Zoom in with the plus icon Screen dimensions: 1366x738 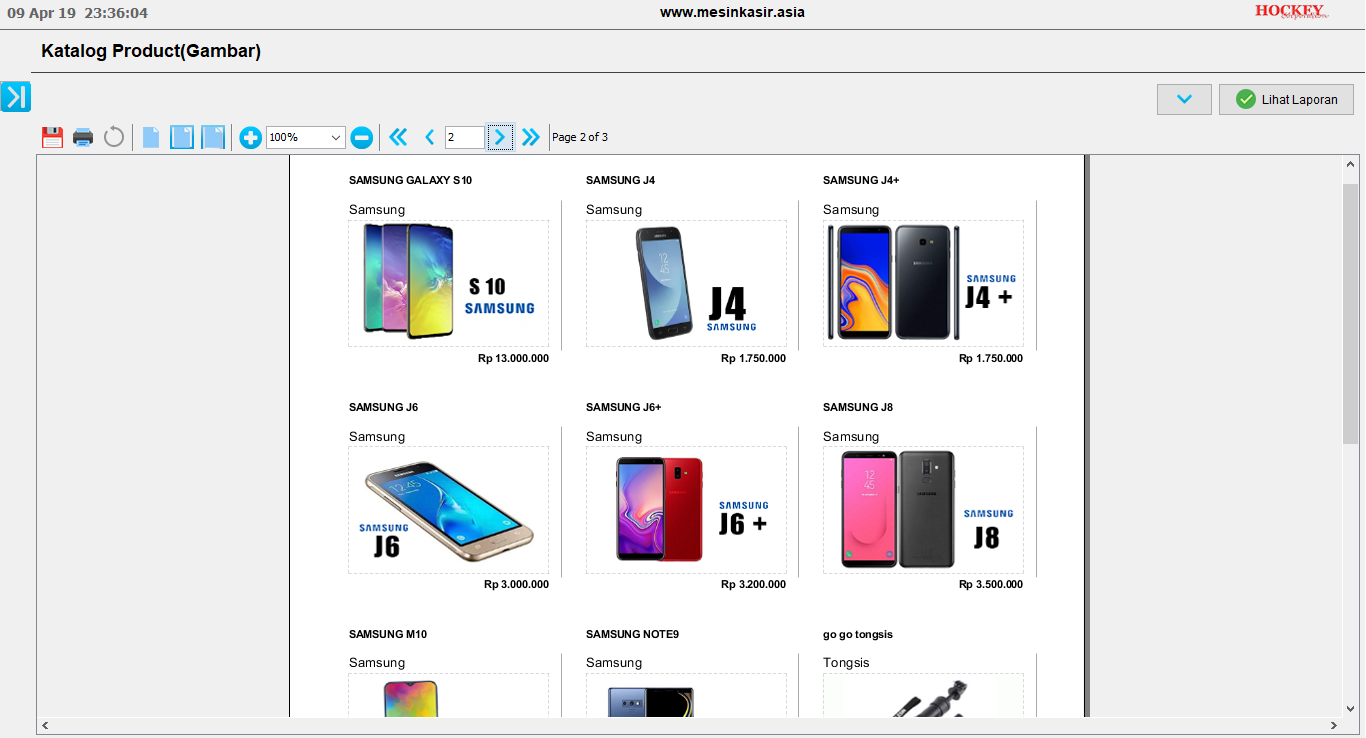point(251,138)
